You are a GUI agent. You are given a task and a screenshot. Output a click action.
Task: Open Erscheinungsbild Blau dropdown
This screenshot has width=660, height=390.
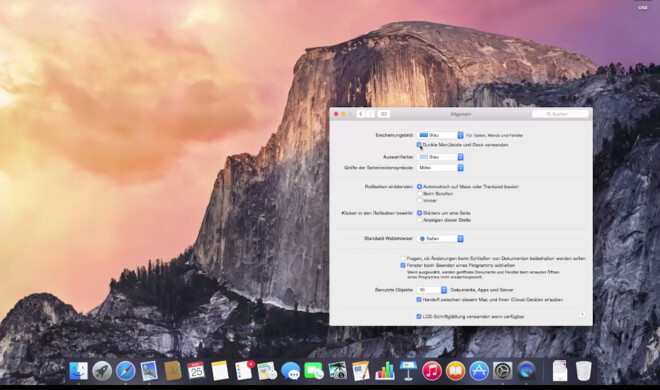[x=440, y=135]
